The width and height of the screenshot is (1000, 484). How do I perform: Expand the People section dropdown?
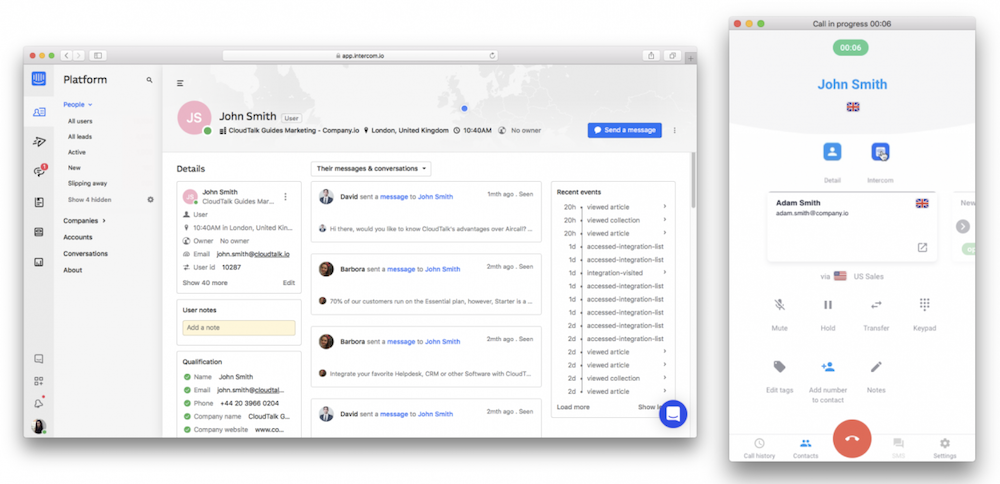(x=78, y=105)
